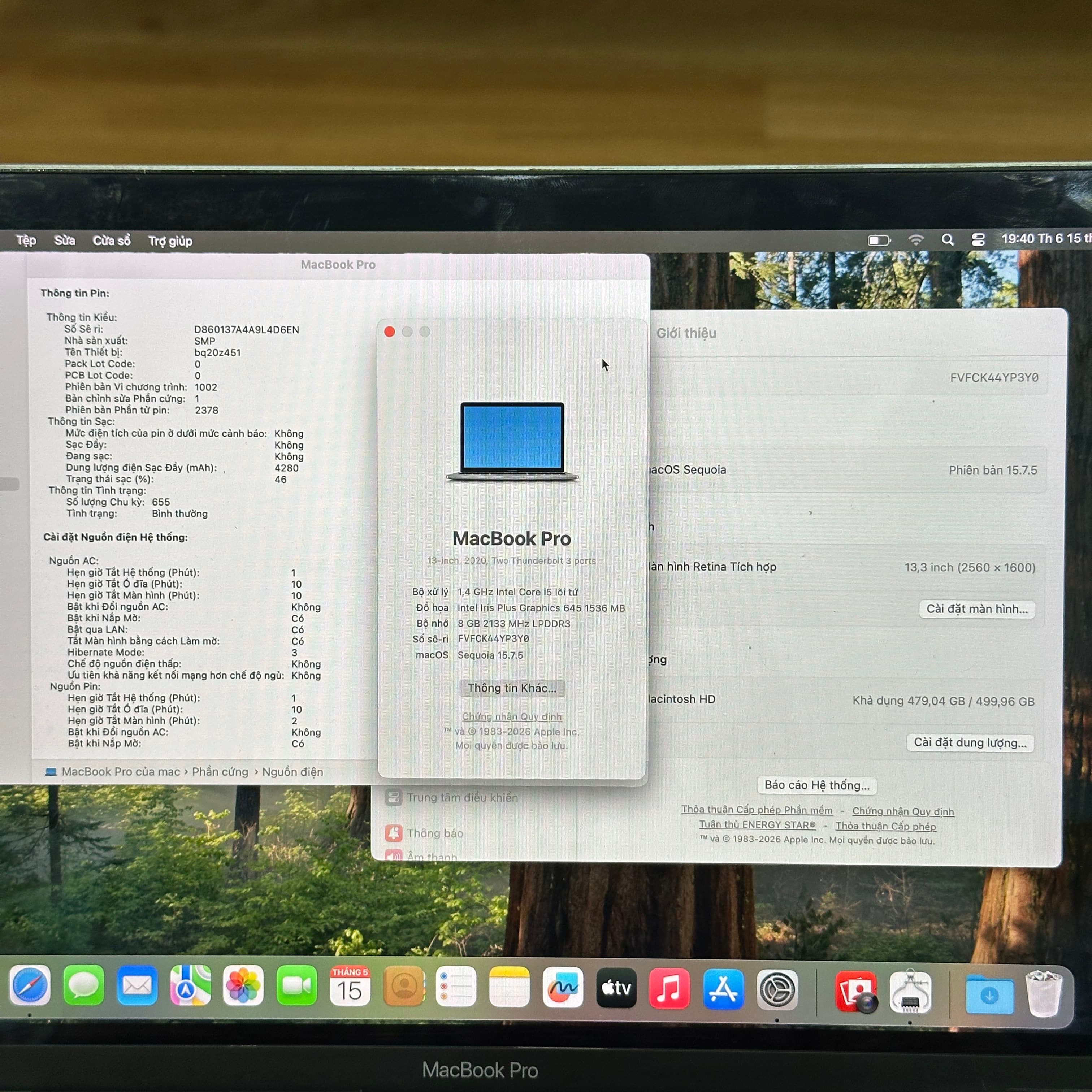Click Phiên bản 15.7.5 in Settings
1092x1092 pixels.
coord(993,470)
